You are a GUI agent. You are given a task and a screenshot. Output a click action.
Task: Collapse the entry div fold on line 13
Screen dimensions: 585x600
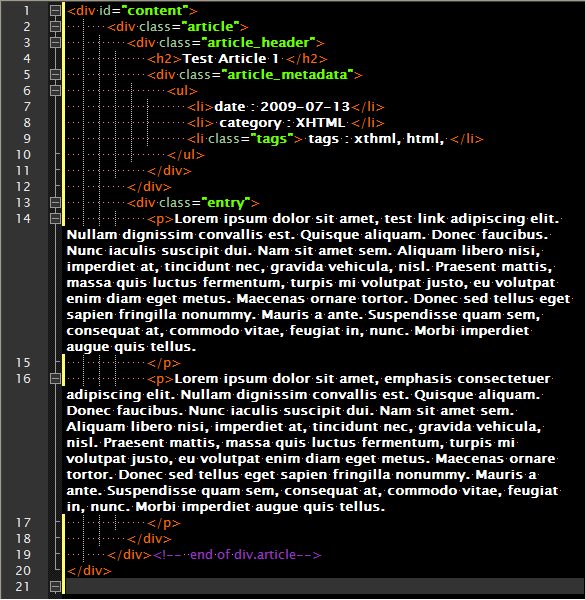(x=55, y=202)
